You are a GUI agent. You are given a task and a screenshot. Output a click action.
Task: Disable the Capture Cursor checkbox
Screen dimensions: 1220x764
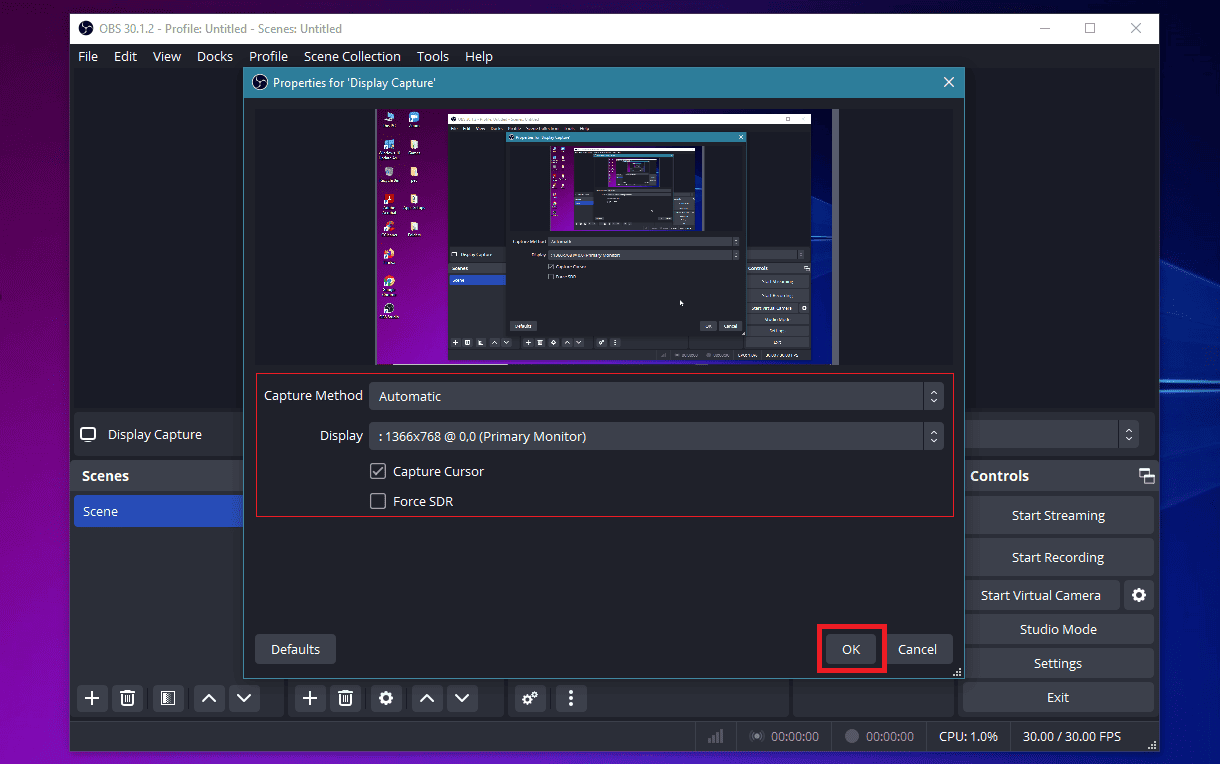click(378, 471)
